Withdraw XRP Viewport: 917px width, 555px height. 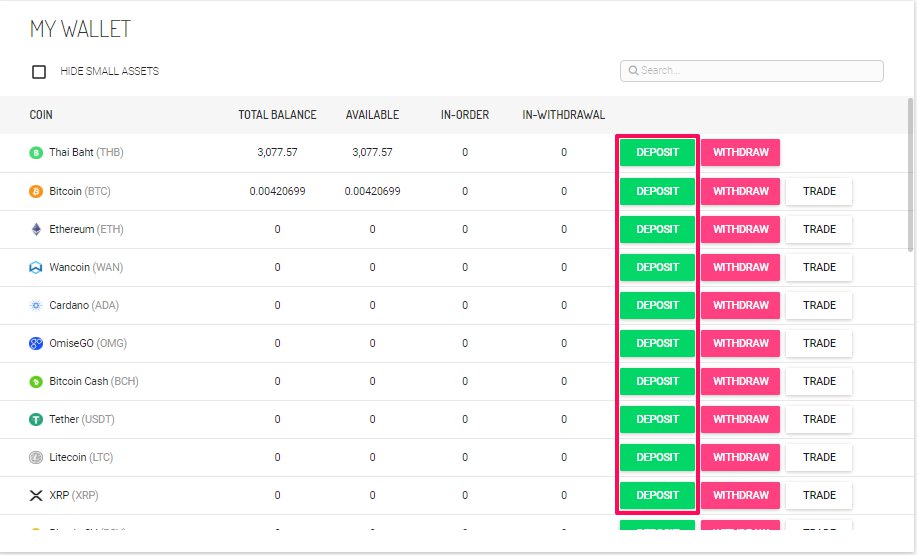point(740,495)
